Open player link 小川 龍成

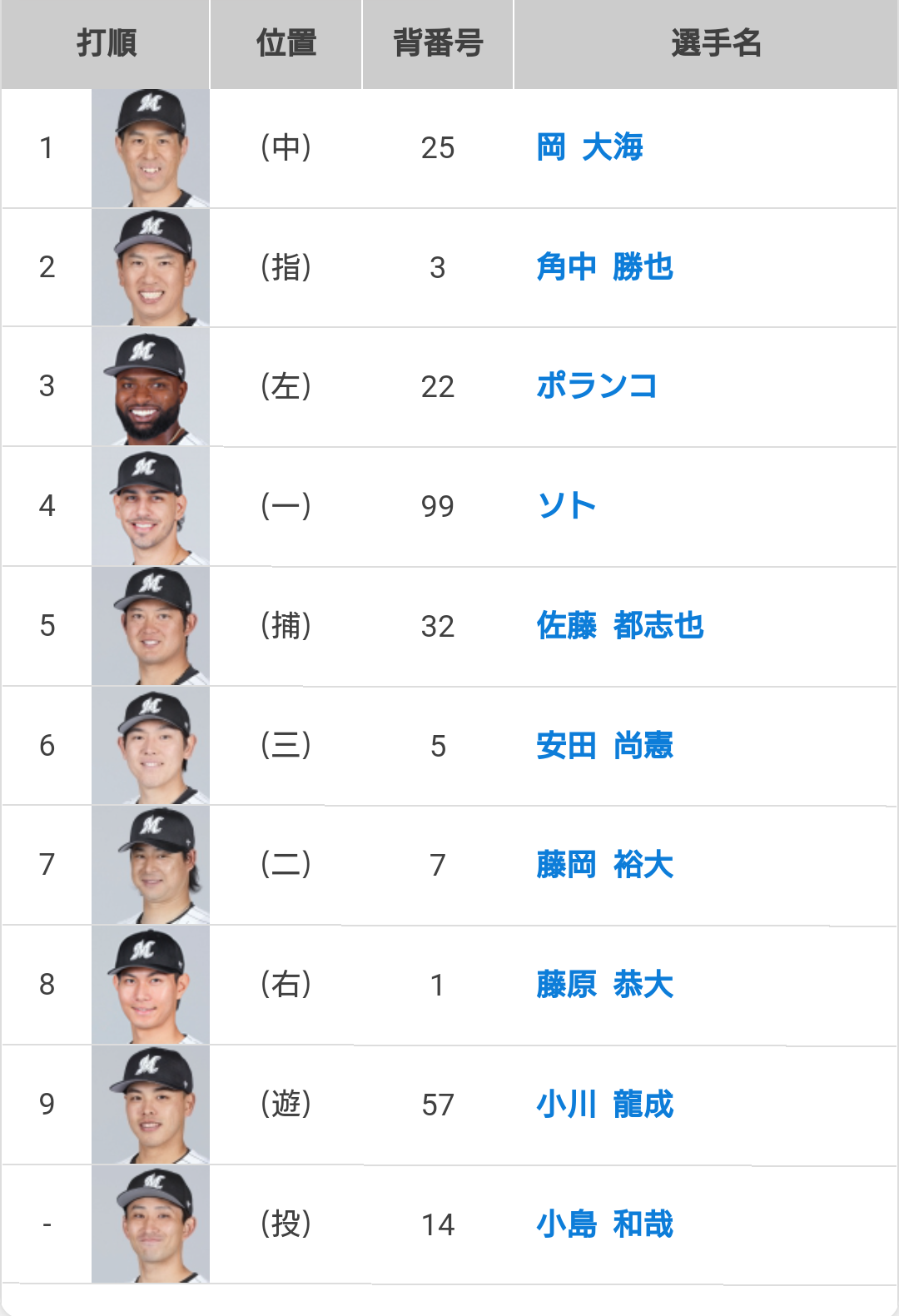pos(604,1105)
